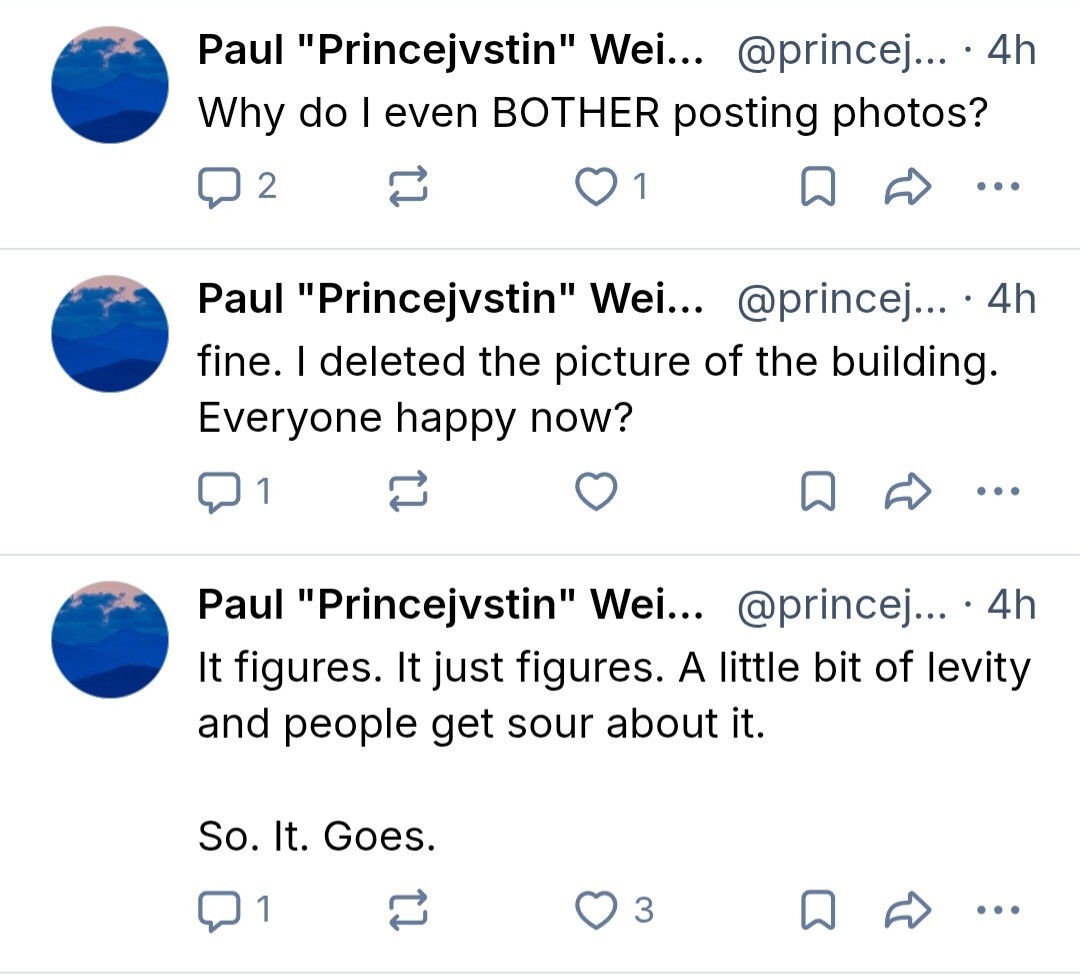1080x976 pixels.
Task: Bookmark the "deleted the picture" post
Action: [x=818, y=491]
